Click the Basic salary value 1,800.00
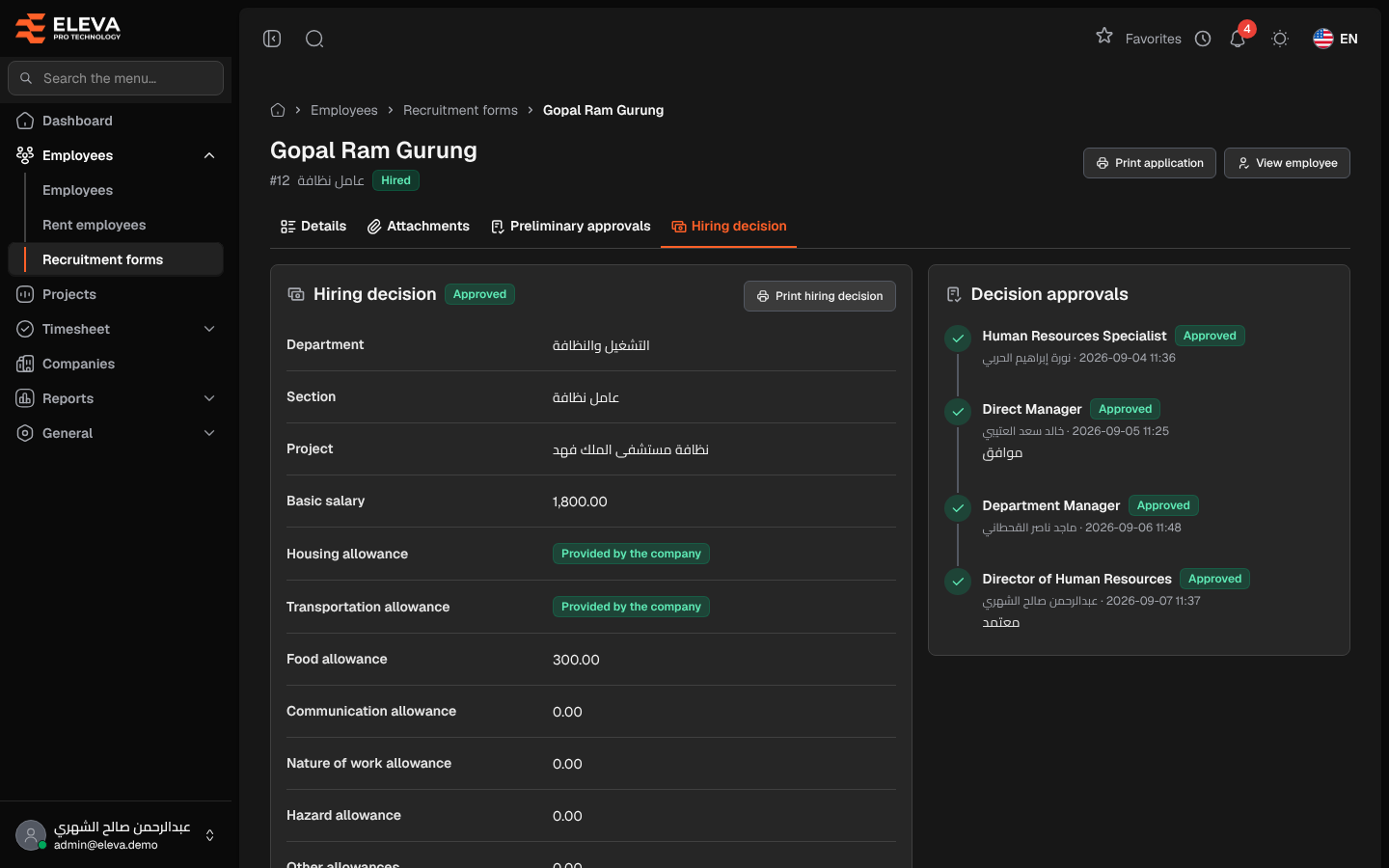The height and width of the screenshot is (868, 1389). tap(580, 502)
